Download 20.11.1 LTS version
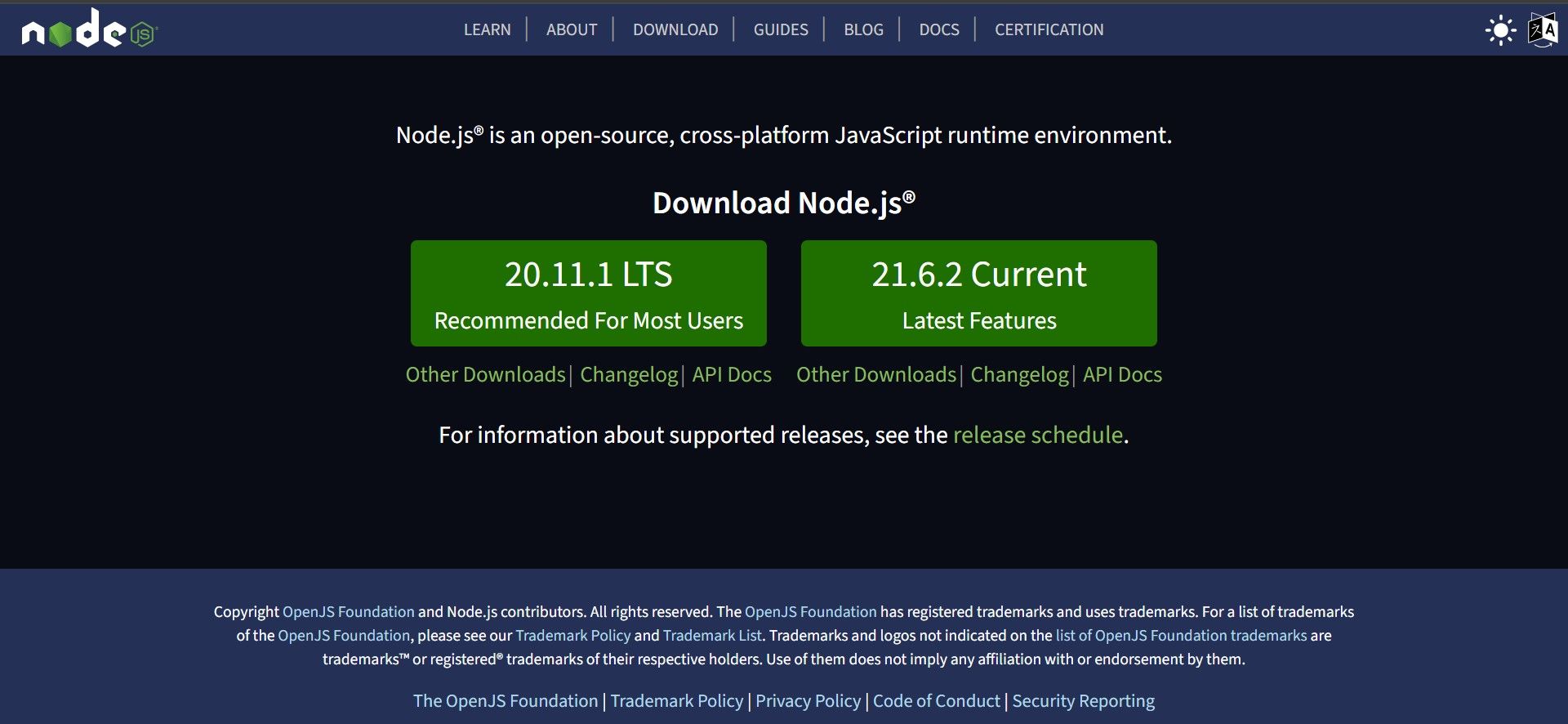This screenshot has width=1568, height=724. 588,293
